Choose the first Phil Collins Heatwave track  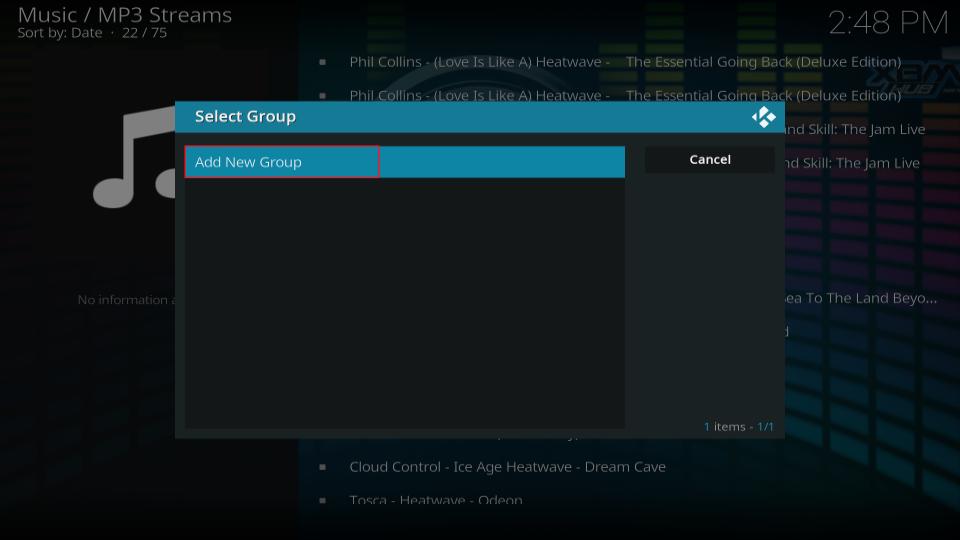click(x=625, y=62)
